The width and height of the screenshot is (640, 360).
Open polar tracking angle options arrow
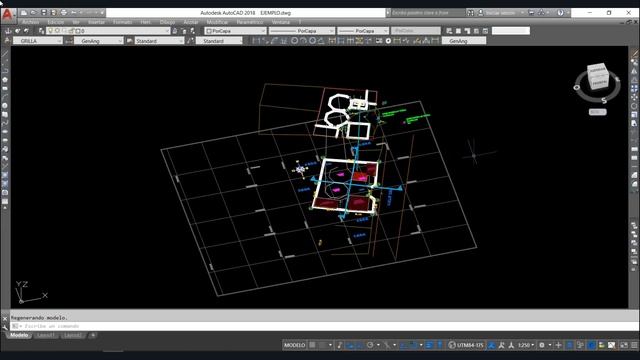(x=378, y=345)
